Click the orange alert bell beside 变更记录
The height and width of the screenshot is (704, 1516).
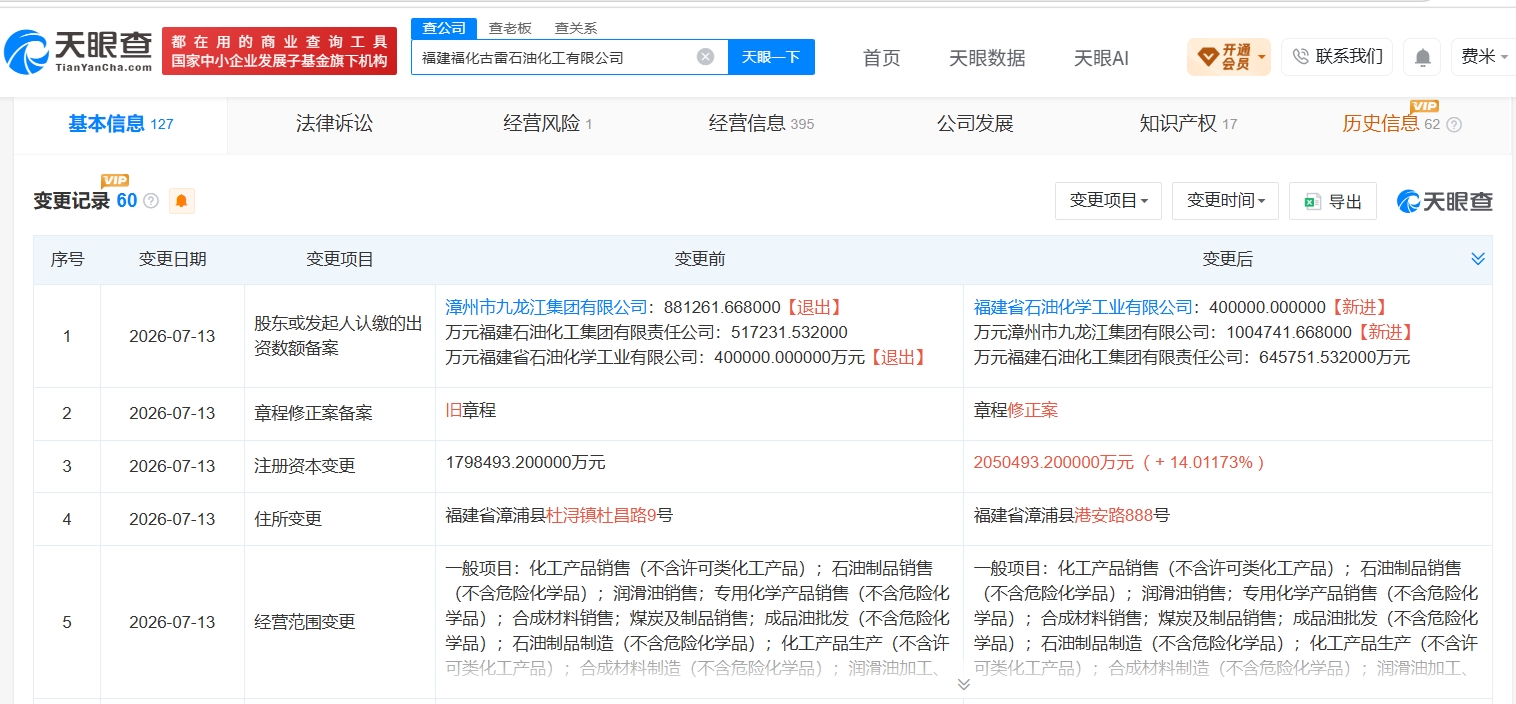[181, 201]
